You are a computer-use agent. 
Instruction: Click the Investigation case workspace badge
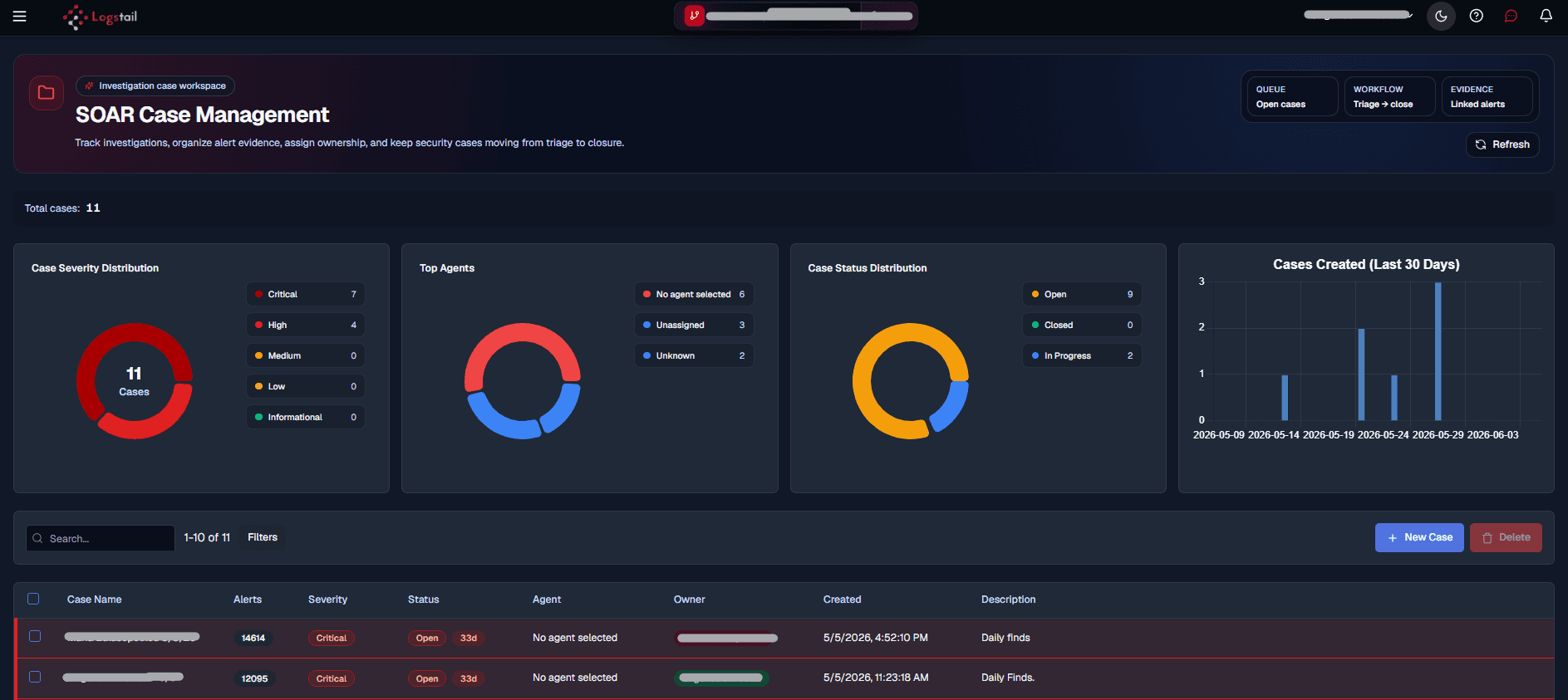click(155, 86)
